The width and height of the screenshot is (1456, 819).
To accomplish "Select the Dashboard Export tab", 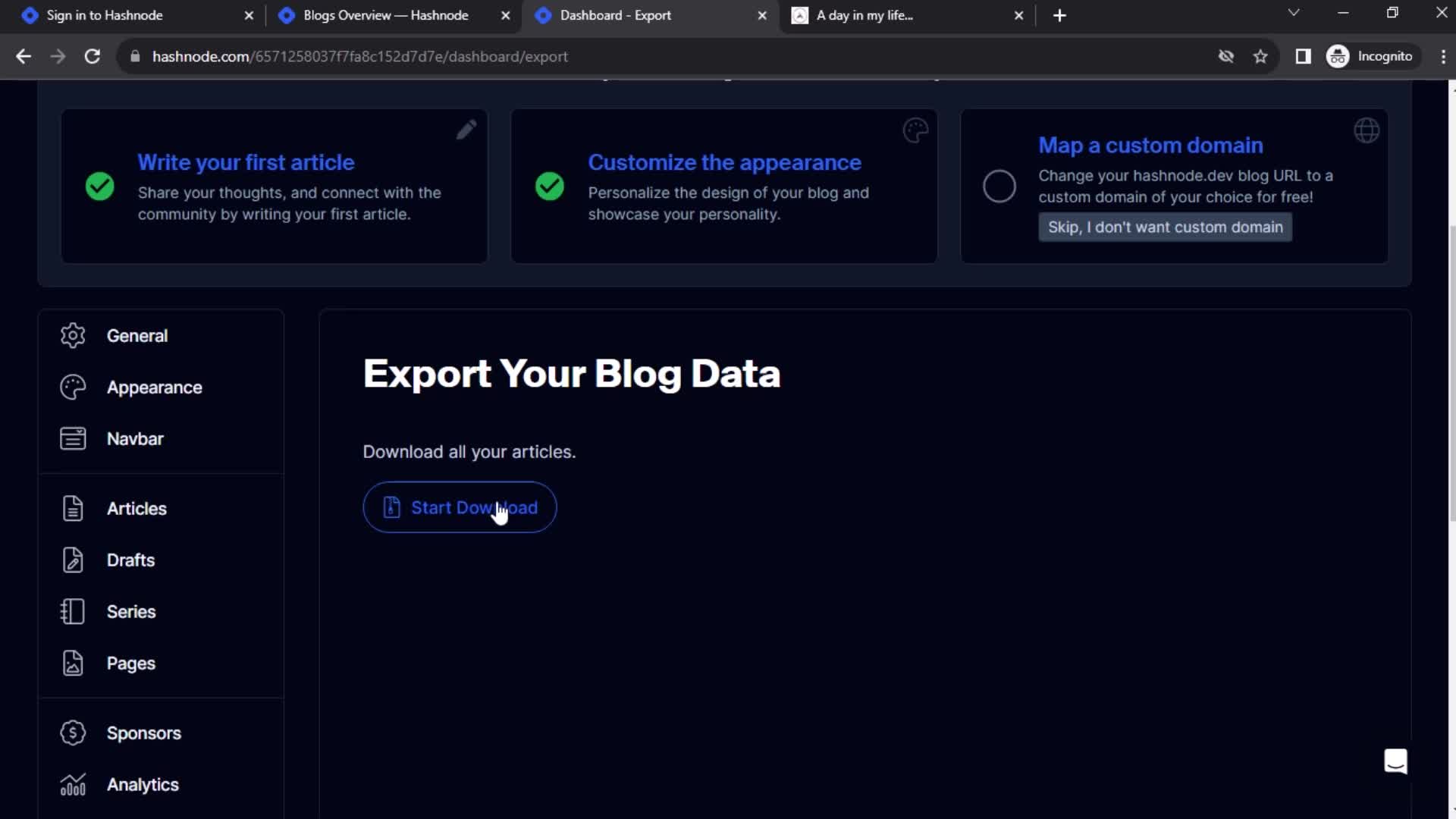I will [650, 15].
